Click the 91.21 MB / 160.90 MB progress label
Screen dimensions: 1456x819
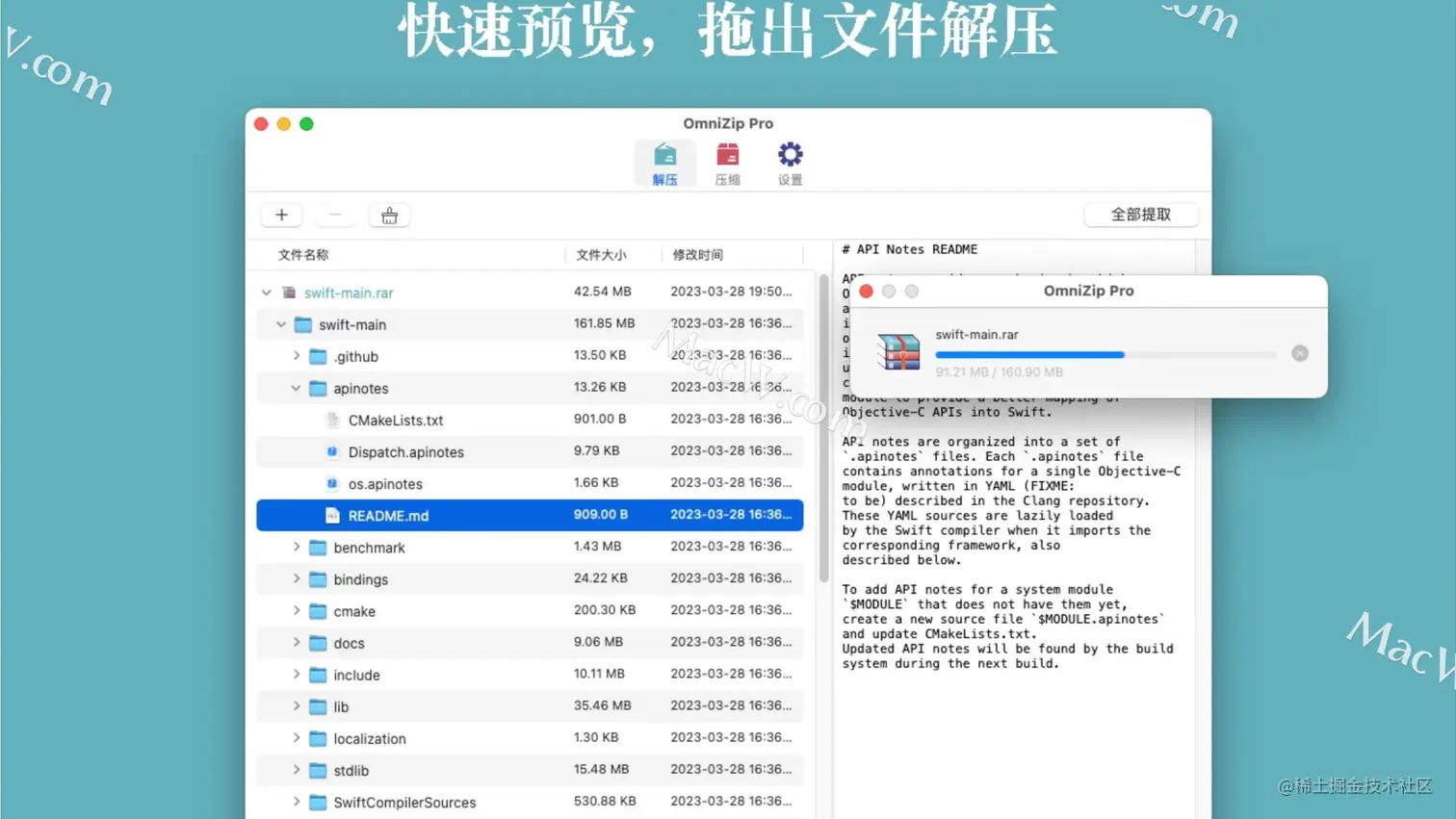point(999,372)
